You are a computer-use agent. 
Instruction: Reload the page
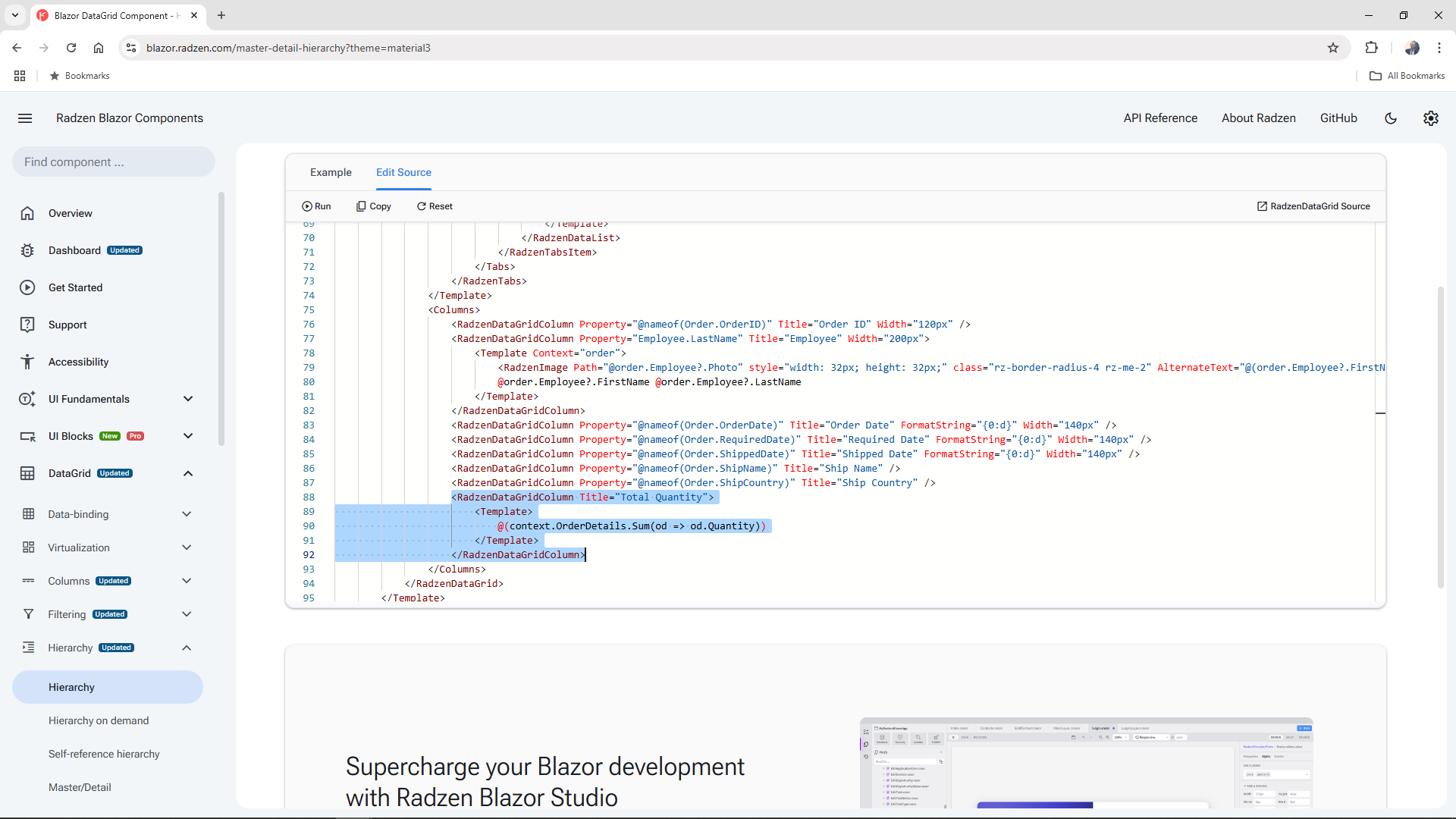71,48
